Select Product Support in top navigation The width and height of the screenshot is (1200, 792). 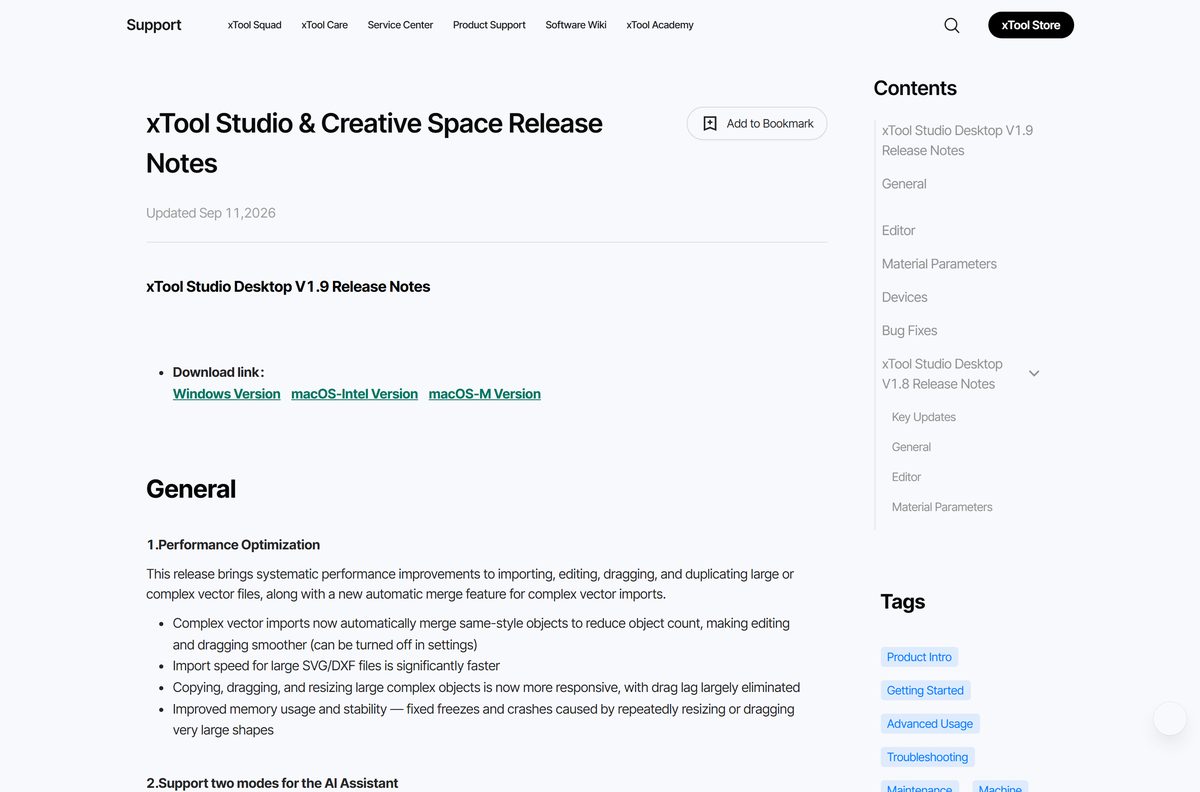(489, 25)
